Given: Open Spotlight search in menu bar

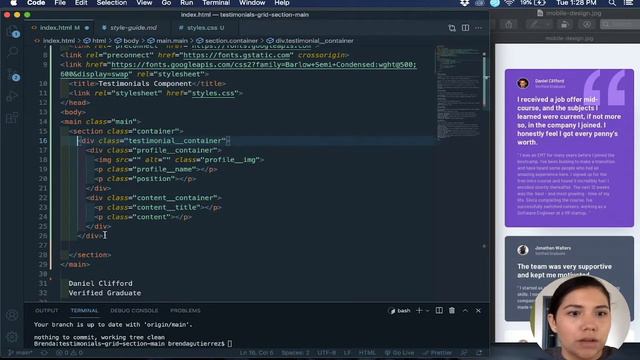Looking at the screenshot, I should pos(612,3).
